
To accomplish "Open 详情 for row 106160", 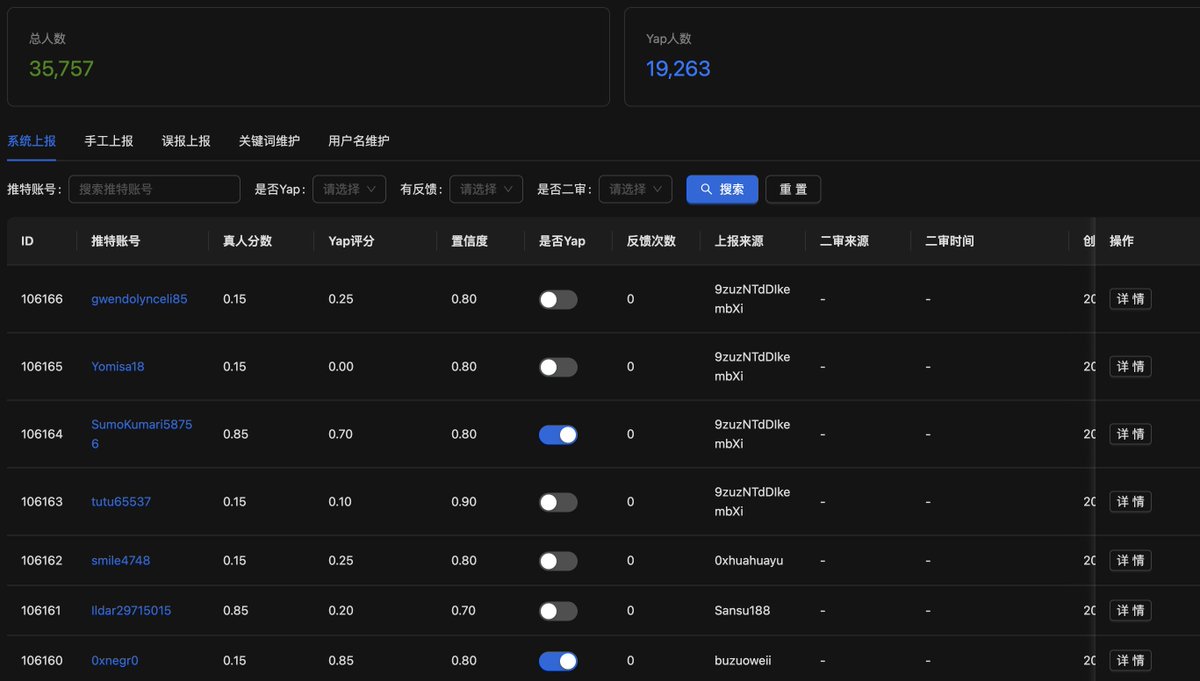I will click(1130, 661).
